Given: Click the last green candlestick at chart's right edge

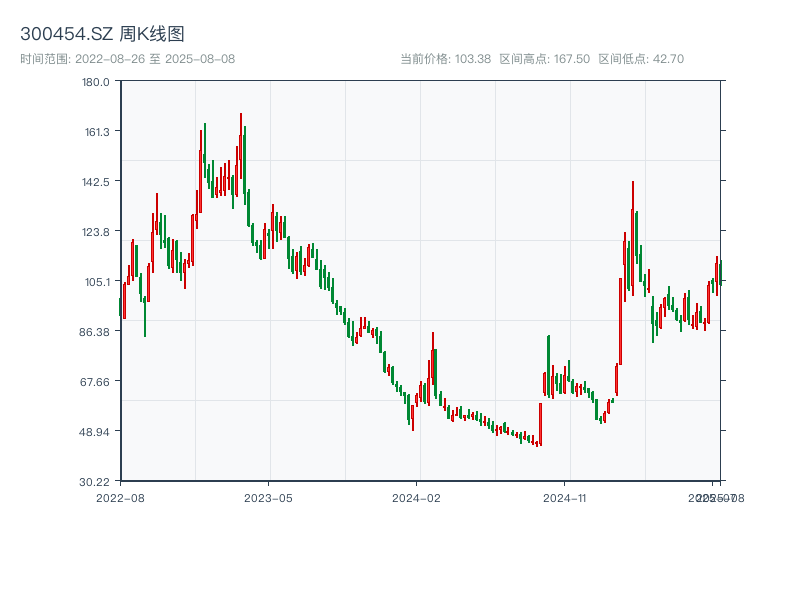Looking at the screenshot, I should pyautogui.click(x=720, y=273).
